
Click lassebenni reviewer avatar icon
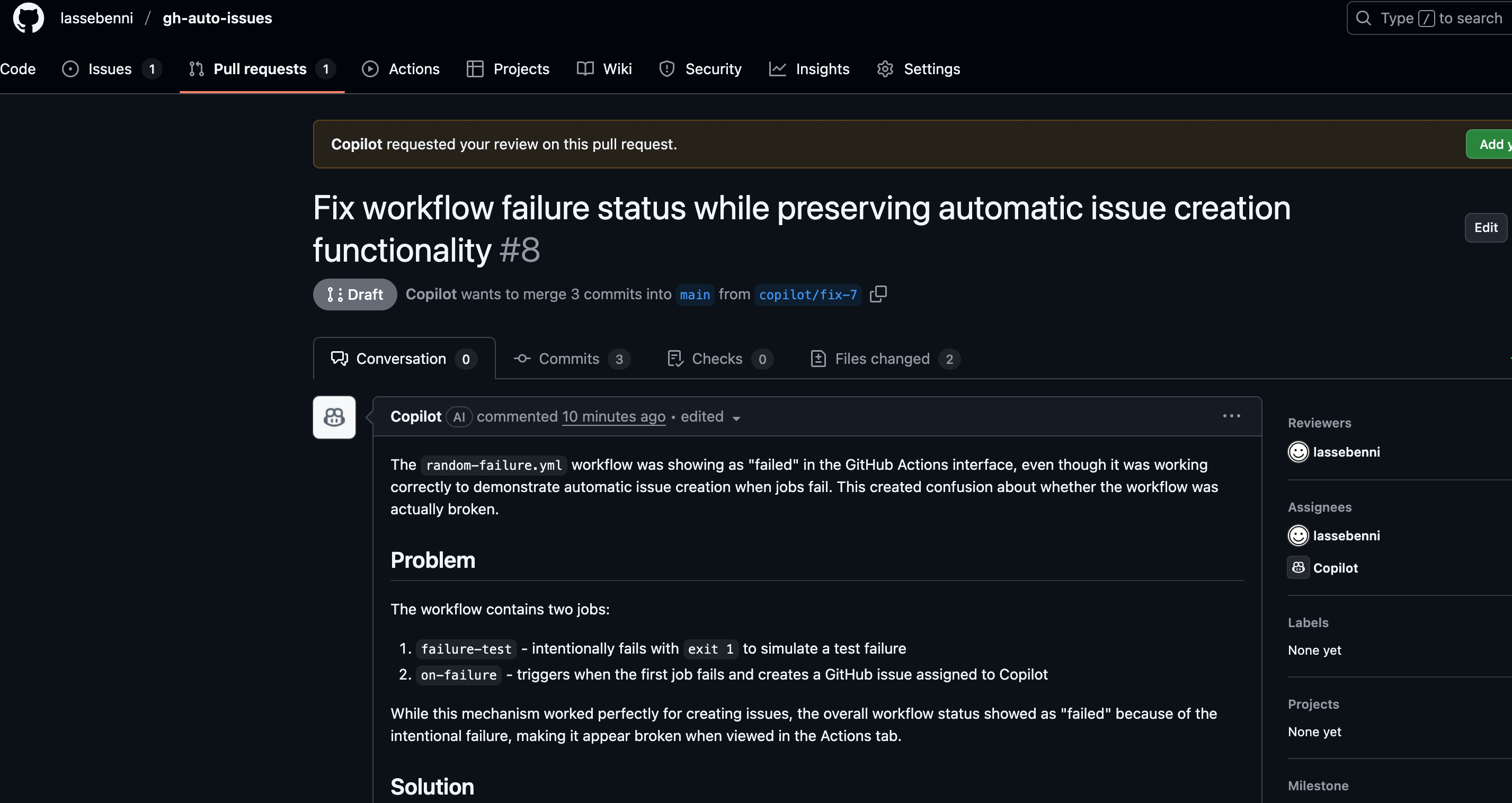(1298, 452)
